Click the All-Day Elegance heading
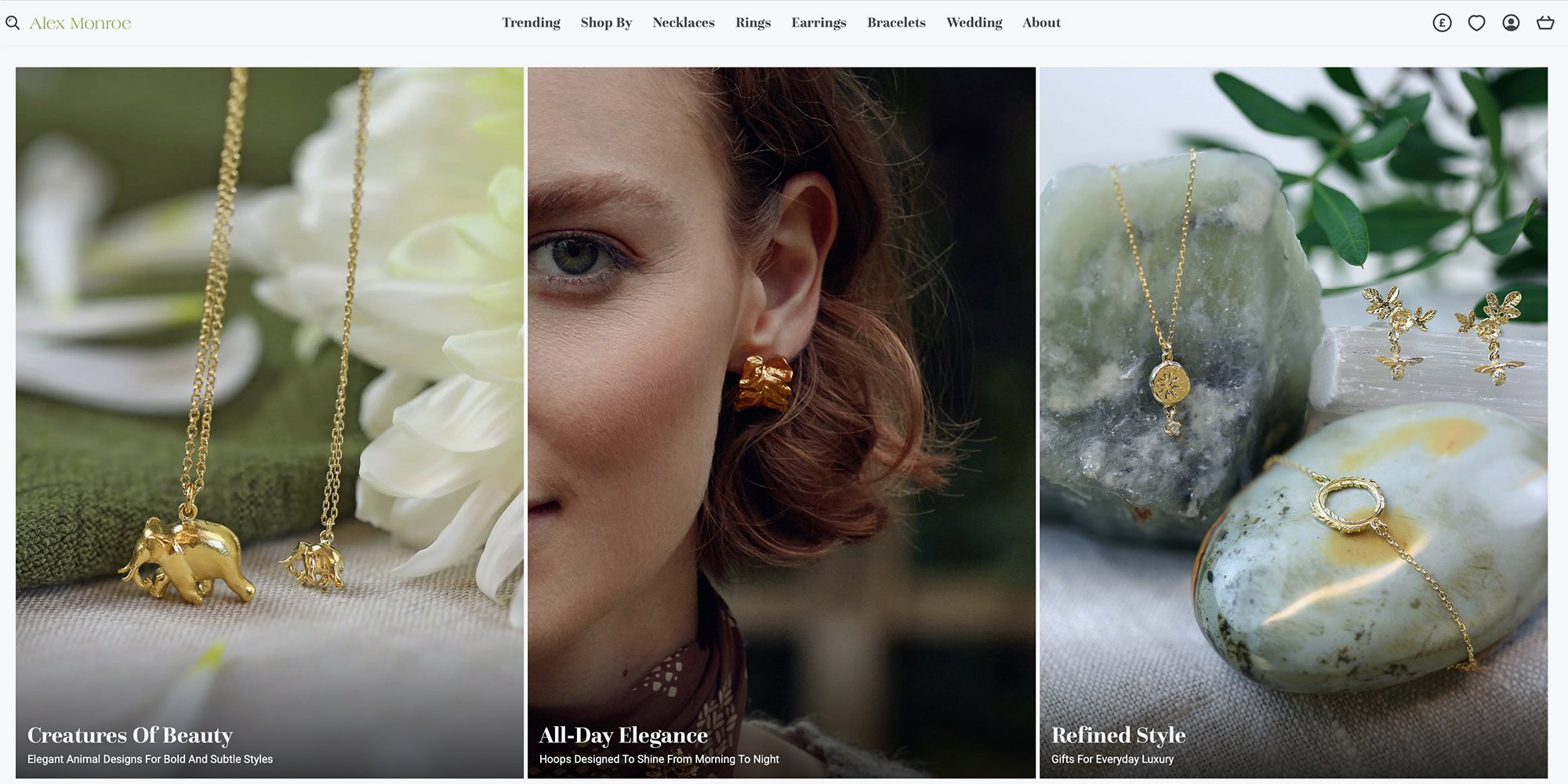1568x784 pixels. click(623, 735)
